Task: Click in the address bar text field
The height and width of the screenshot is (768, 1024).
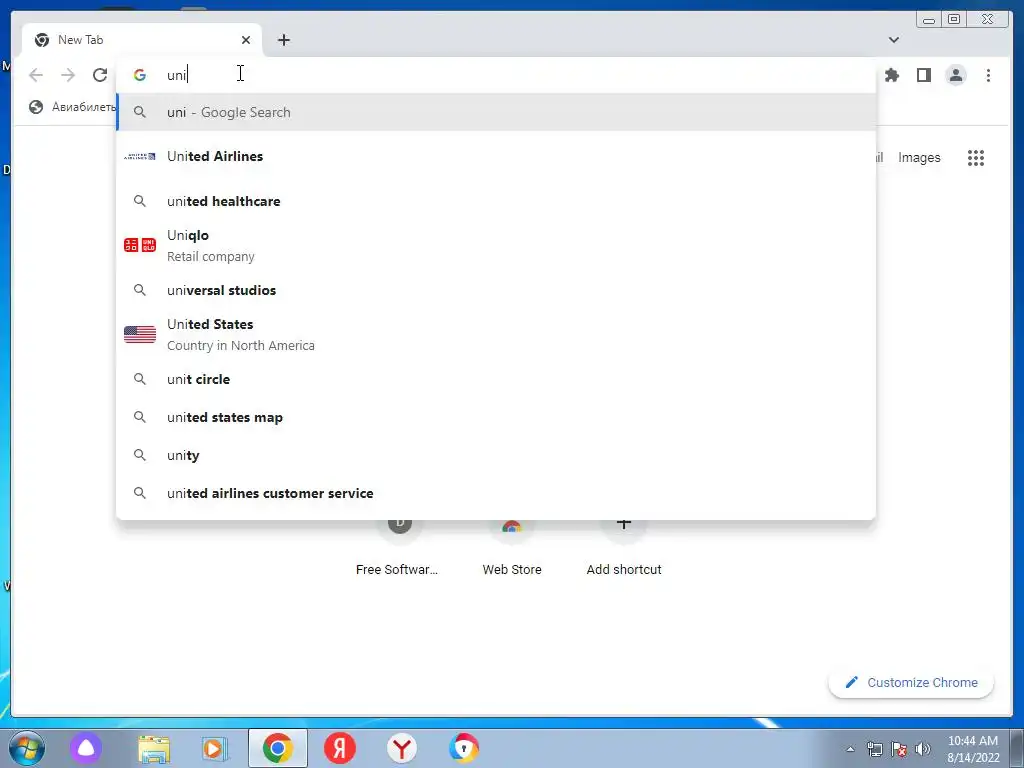Action: point(496,75)
